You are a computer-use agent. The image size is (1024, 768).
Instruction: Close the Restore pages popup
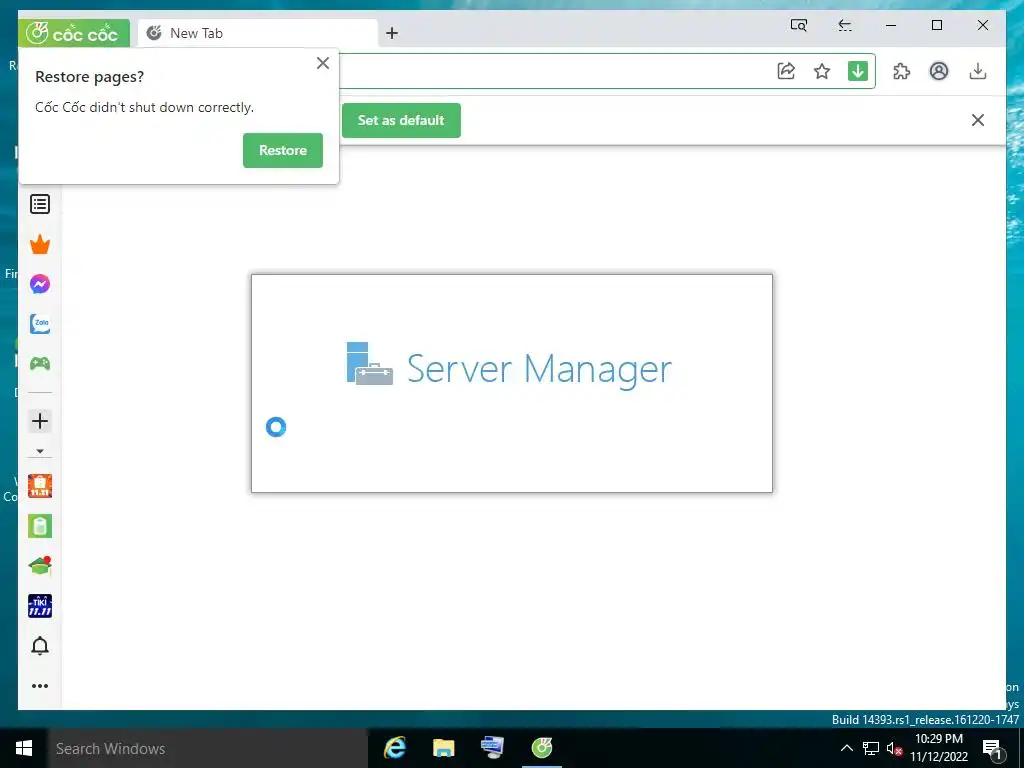pos(323,63)
